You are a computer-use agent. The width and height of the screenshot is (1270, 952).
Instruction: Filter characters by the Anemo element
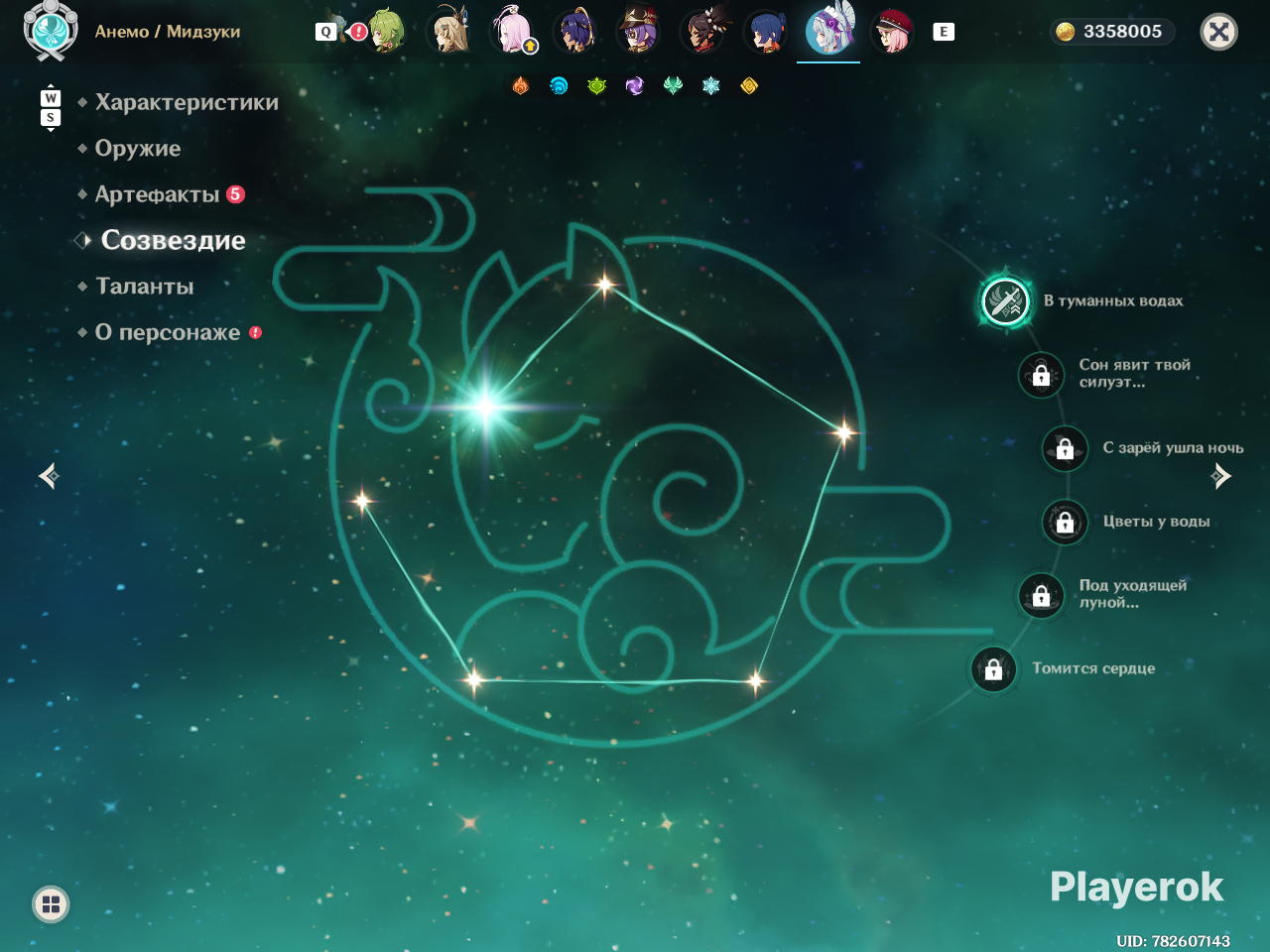673,86
